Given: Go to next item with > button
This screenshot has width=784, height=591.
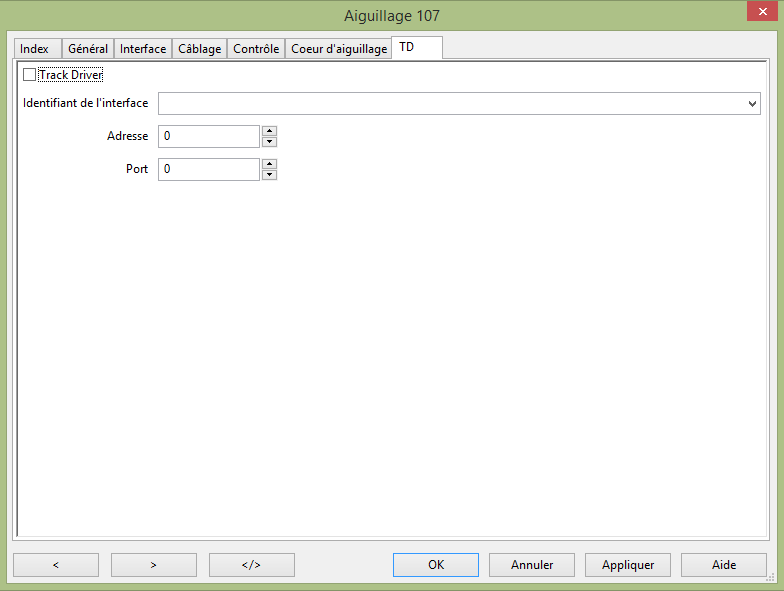Looking at the screenshot, I should tap(153, 565).
